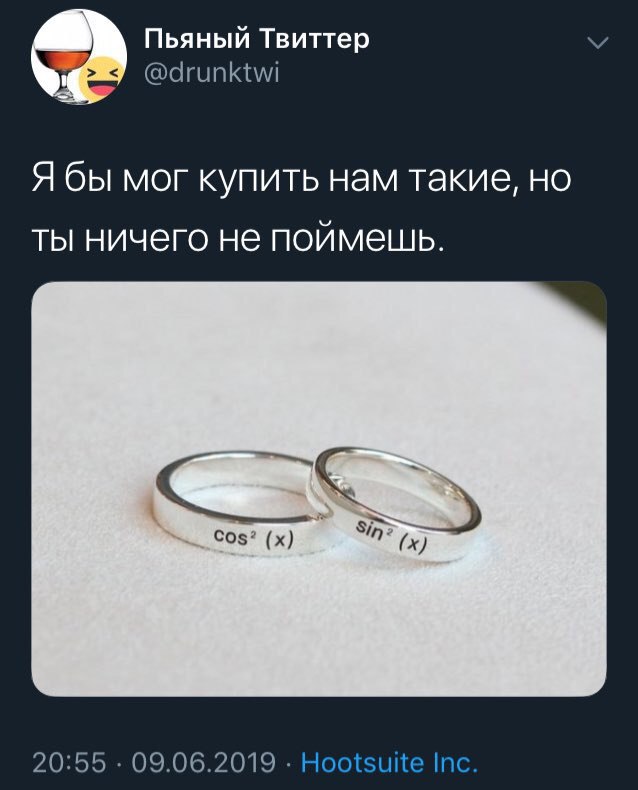Click the laughing emoji on the avatar
The image size is (638, 790).
(103, 81)
